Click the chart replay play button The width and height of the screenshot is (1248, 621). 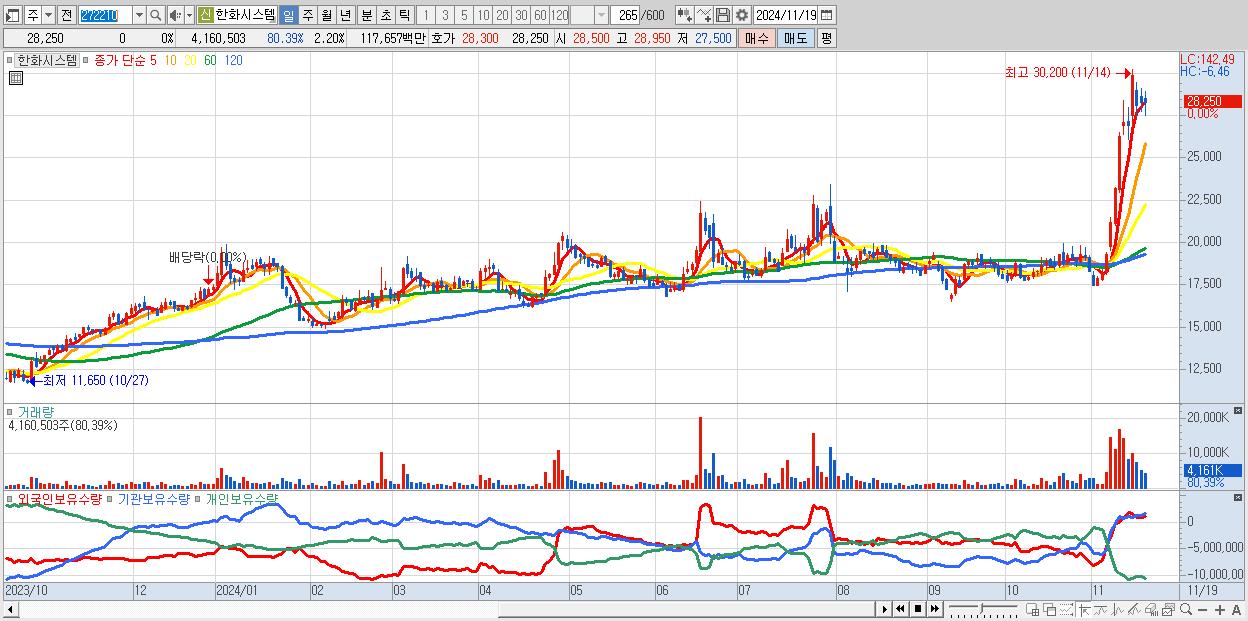(x=885, y=609)
